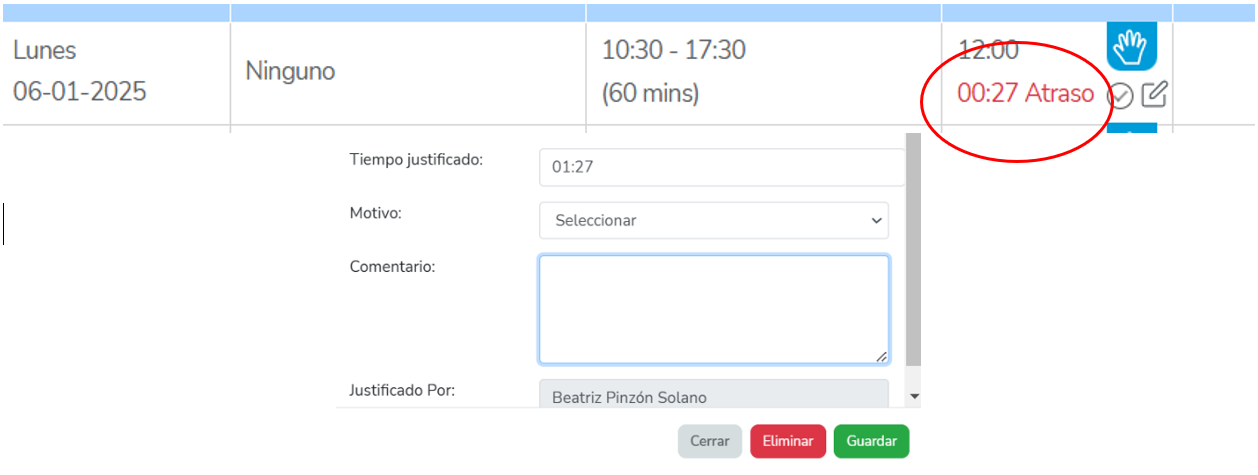The image size is (1258, 475).
Task: Grab the Comentario textarea resize handle
Action: click(x=882, y=357)
